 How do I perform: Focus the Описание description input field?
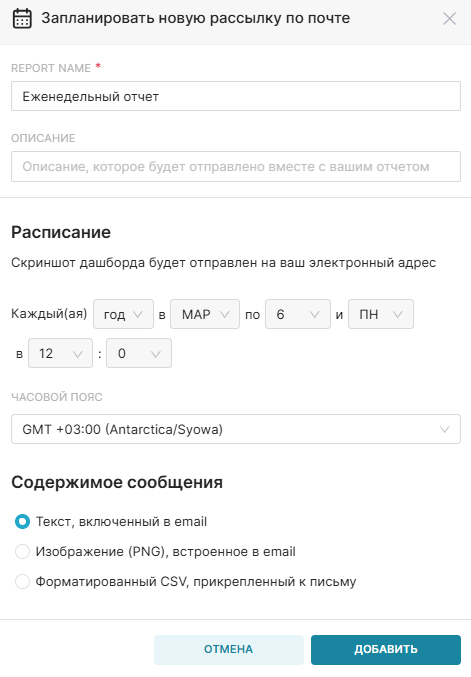236,166
